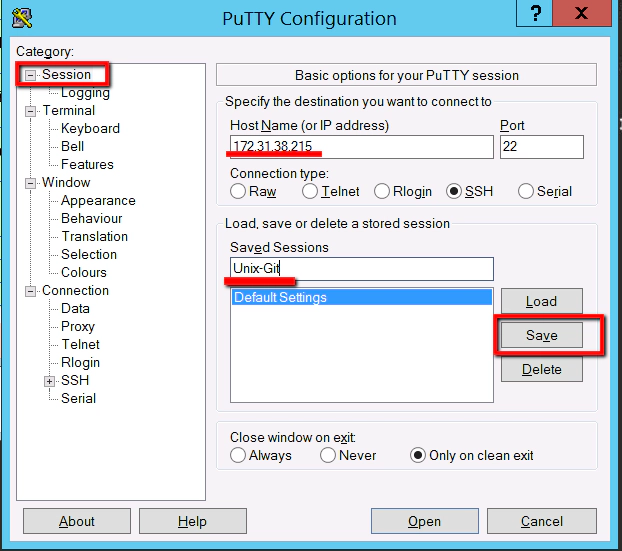
Task: Open the Colours settings category
Action: 84,273
